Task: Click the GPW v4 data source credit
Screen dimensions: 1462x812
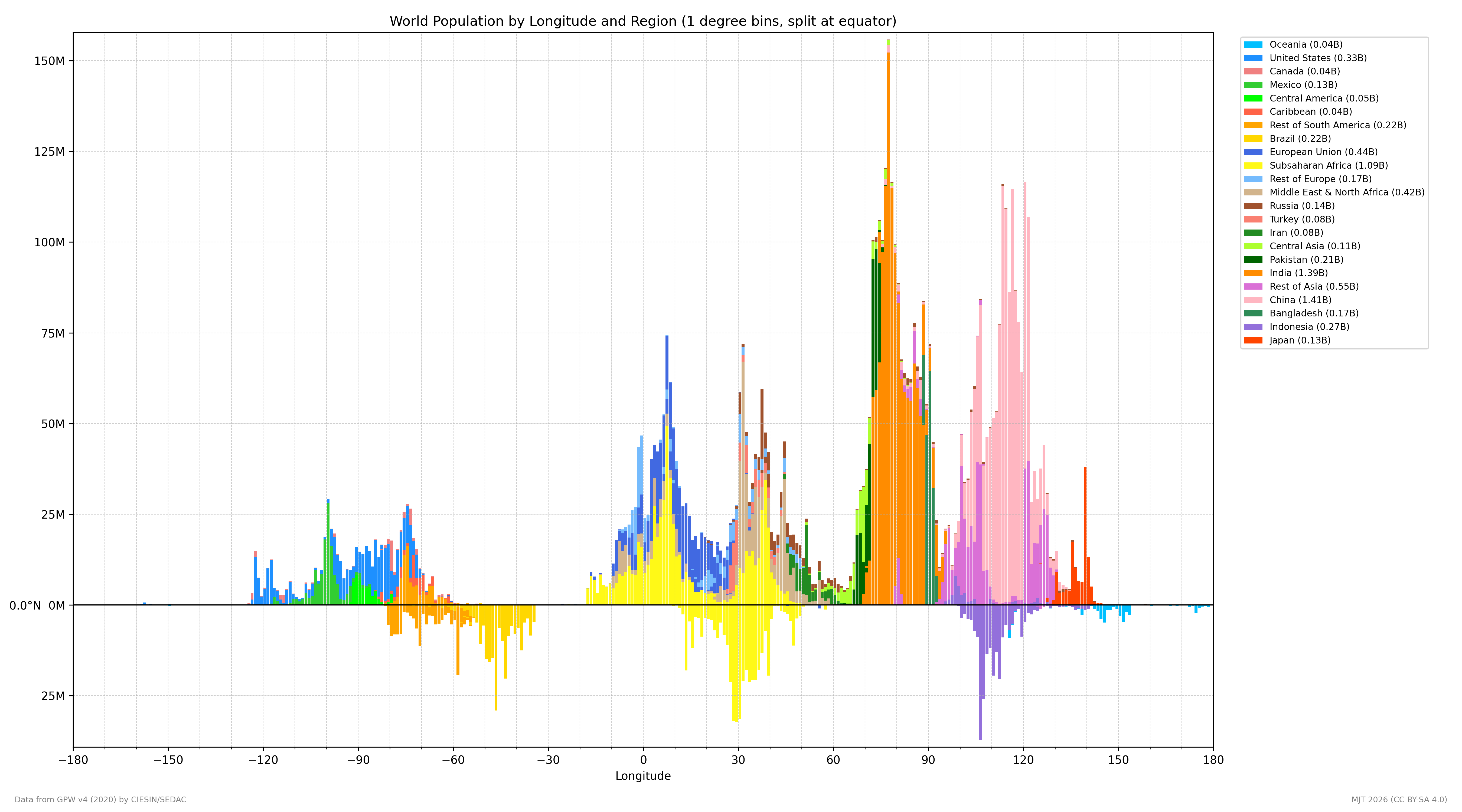Action: [x=100, y=800]
